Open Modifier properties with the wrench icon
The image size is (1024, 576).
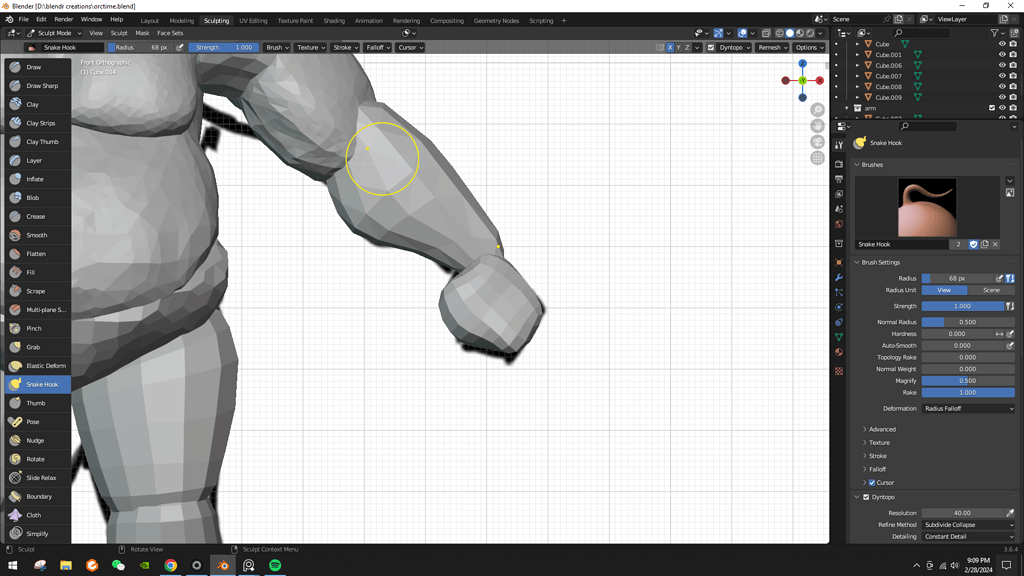(839, 276)
